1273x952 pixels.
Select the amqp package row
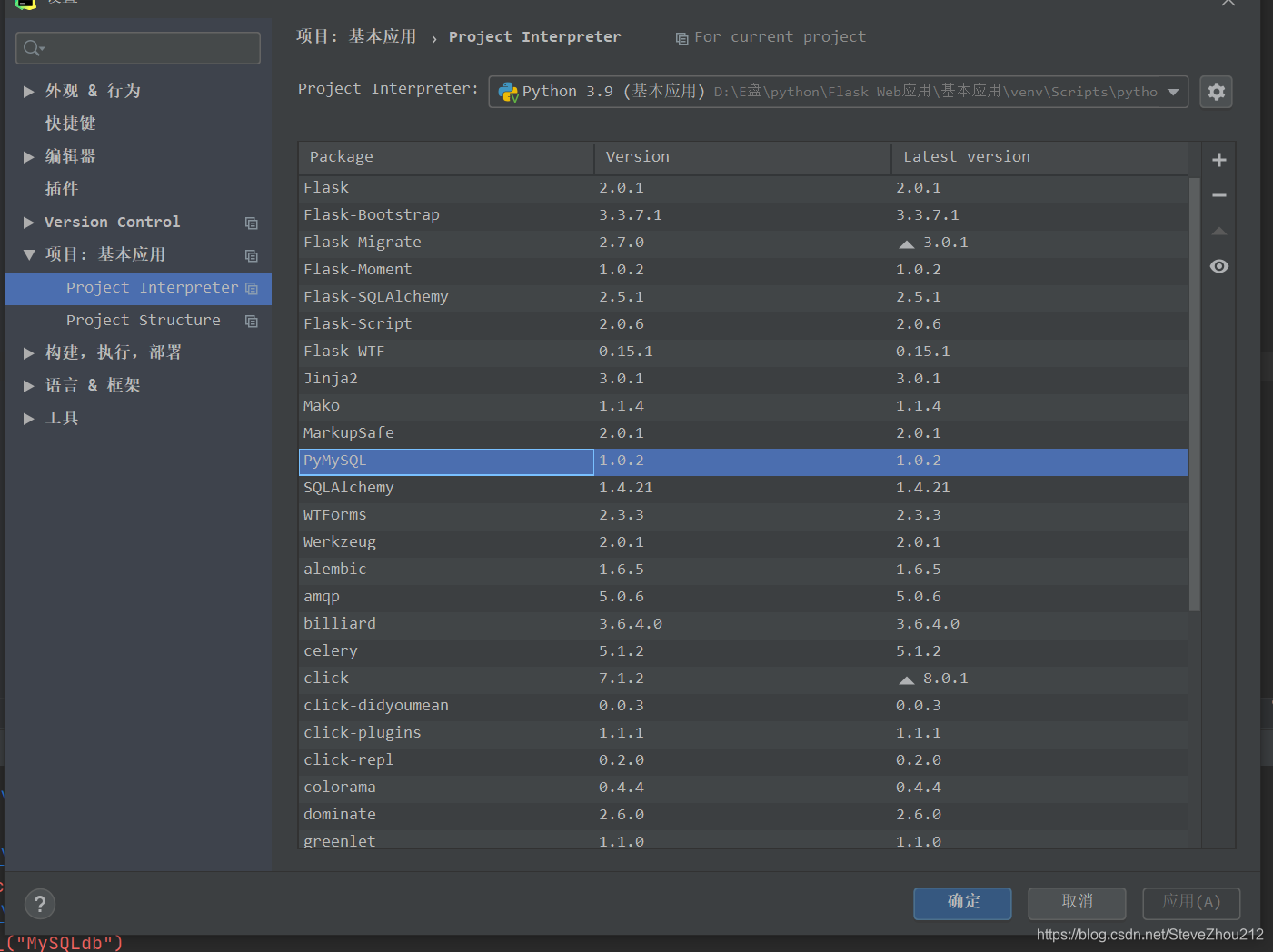click(x=743, y=597)
